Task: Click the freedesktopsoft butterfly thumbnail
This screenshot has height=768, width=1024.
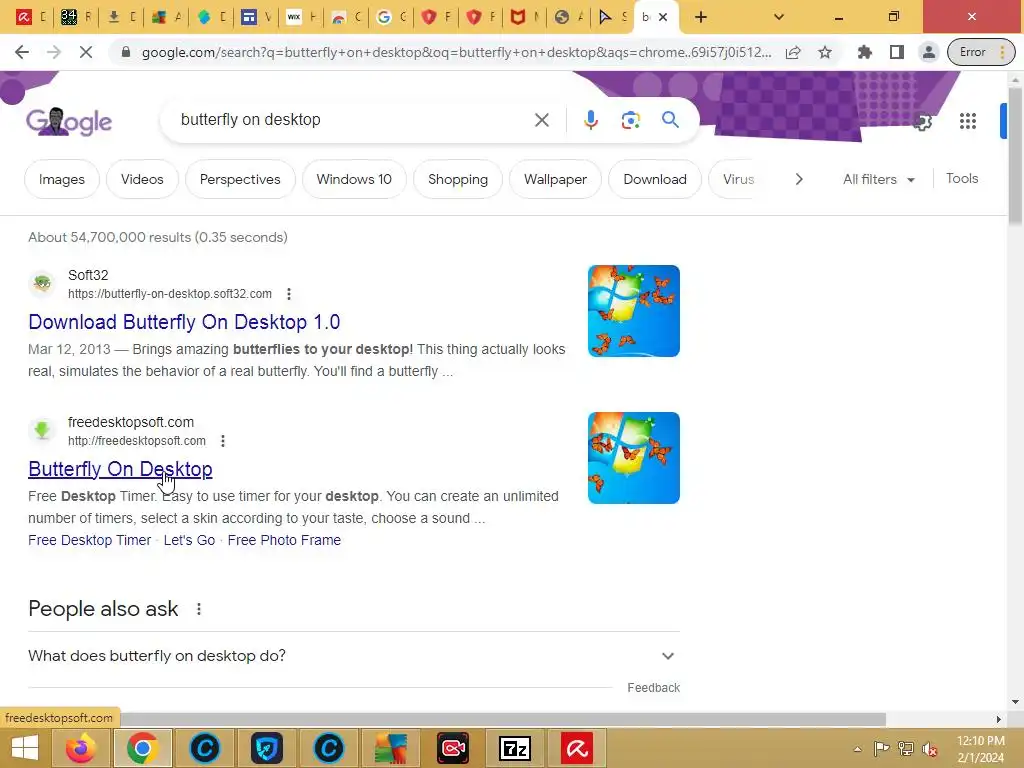Action: point(633,458)
